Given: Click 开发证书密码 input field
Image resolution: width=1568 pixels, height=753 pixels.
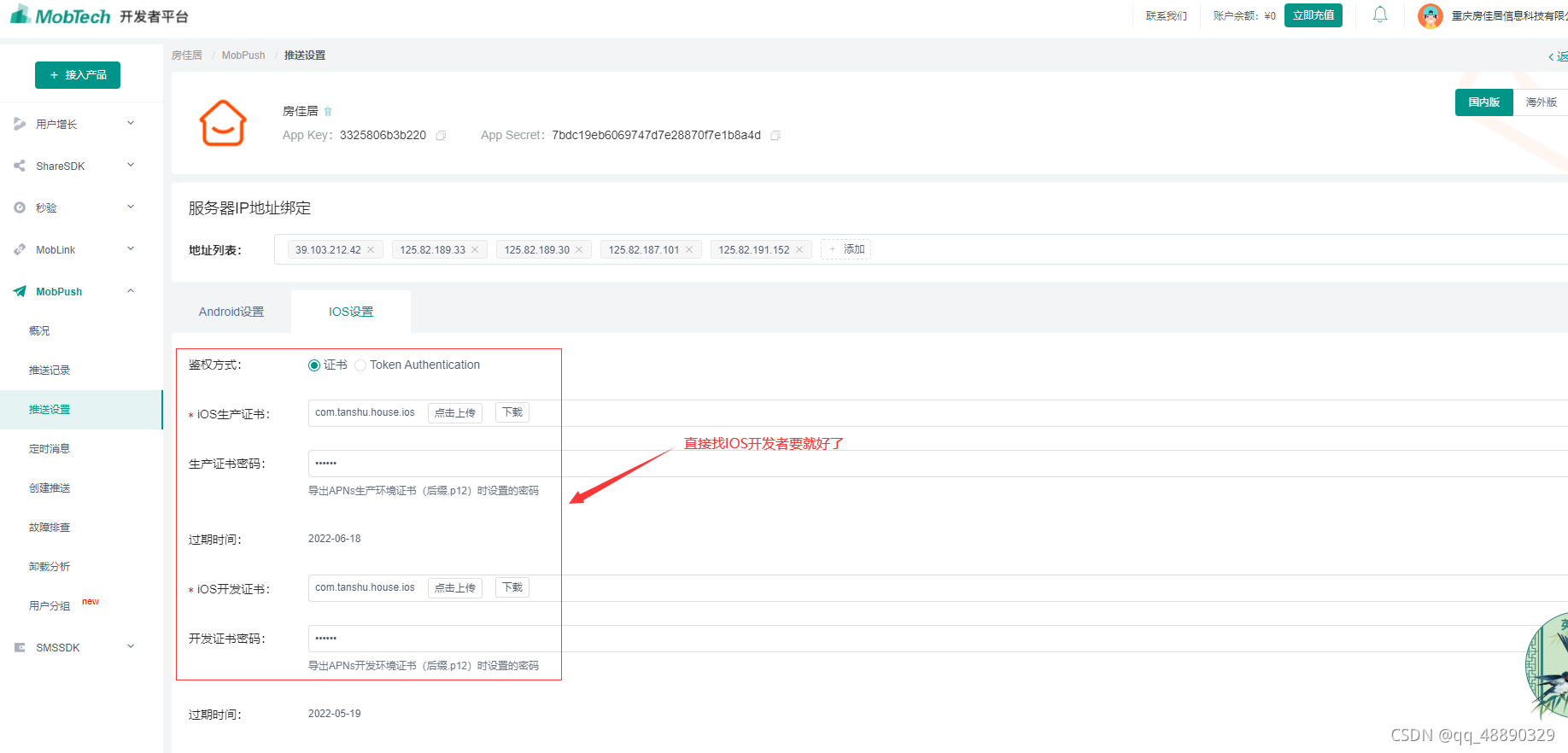Looking at the screenshot, I should click(x=938, y=639).
